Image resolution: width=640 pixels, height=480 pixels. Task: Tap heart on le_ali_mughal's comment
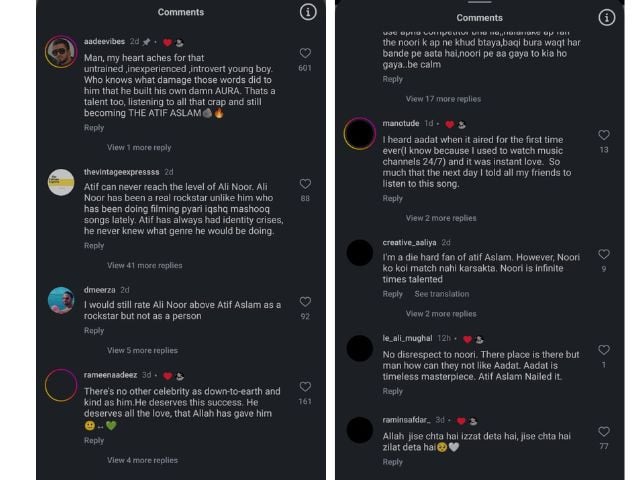pos(603,350)
